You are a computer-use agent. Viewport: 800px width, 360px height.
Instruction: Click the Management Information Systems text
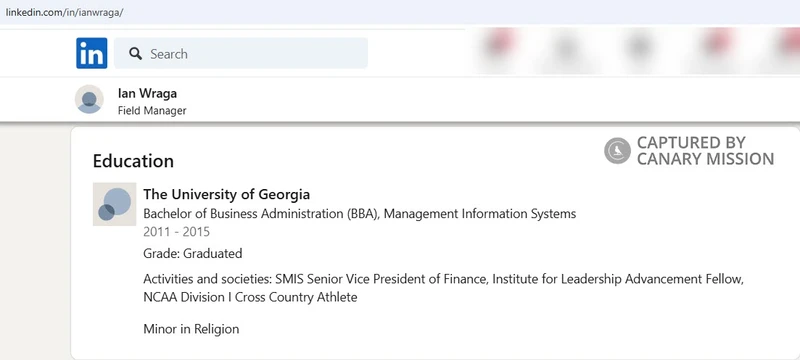point(480,214)
